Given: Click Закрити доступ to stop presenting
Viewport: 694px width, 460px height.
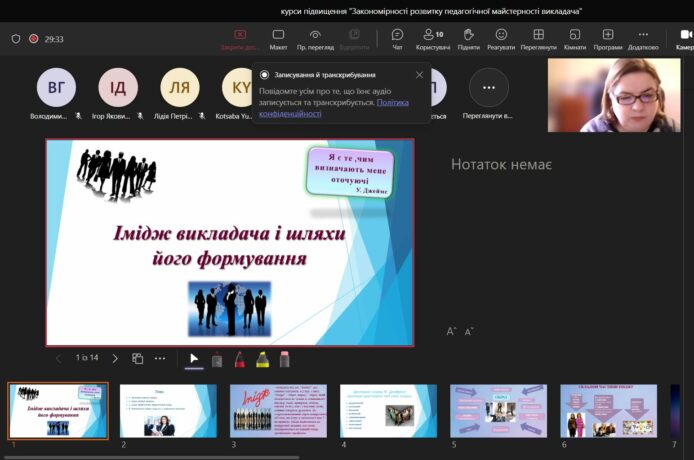Looking at the screenshot, I should 240,39.
